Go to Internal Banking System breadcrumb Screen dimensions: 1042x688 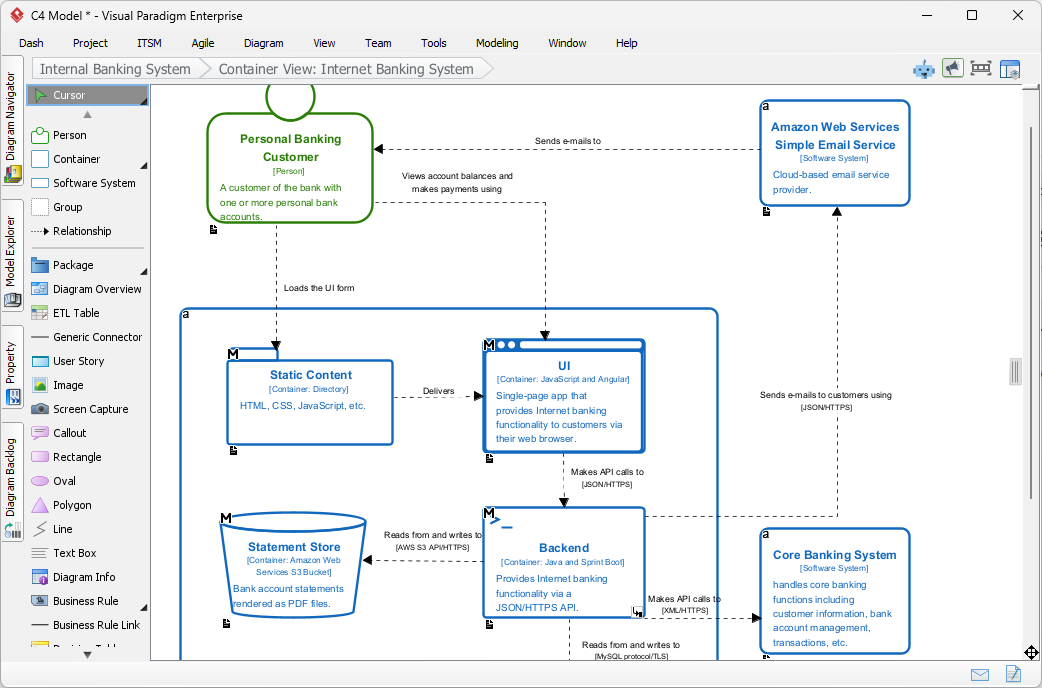click(x=115, y=69)
